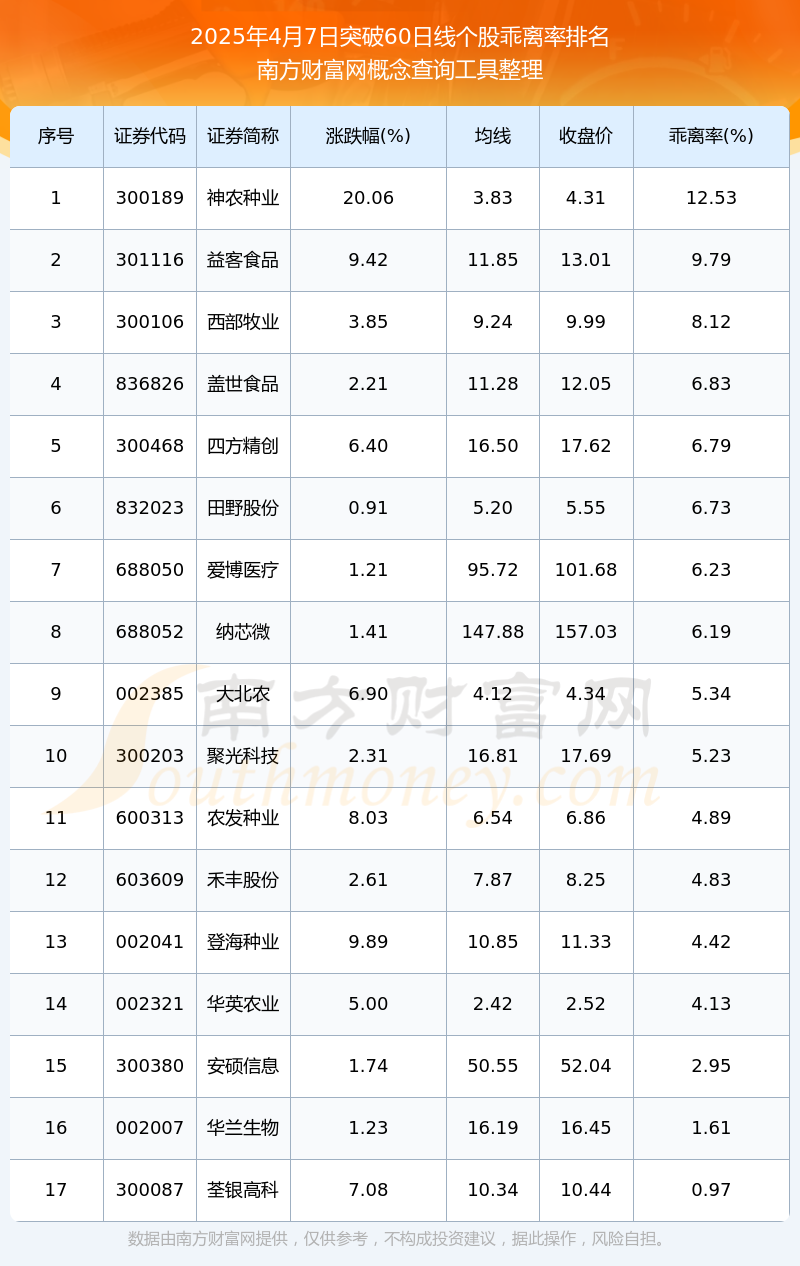Select stock code 600313
Viewport: 800px width, 1266px height.
150,818
